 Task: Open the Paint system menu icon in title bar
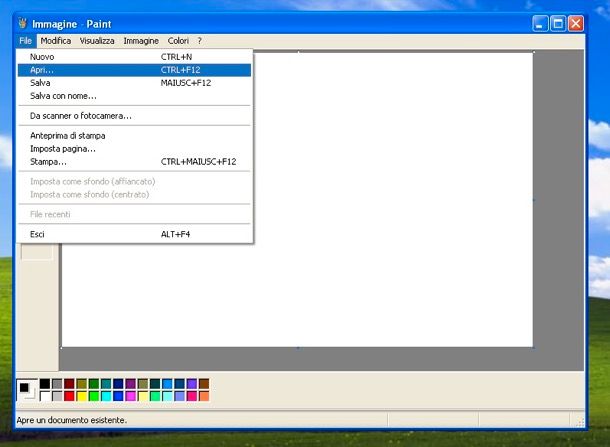pyautogui.click(x=23, y=24)
